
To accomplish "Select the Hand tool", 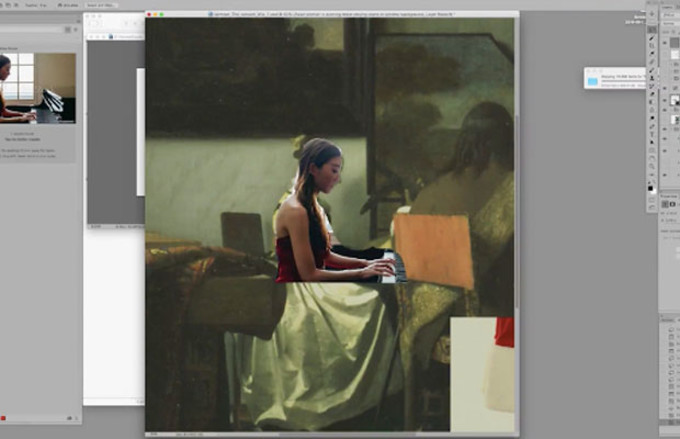I will click(652, 158).
